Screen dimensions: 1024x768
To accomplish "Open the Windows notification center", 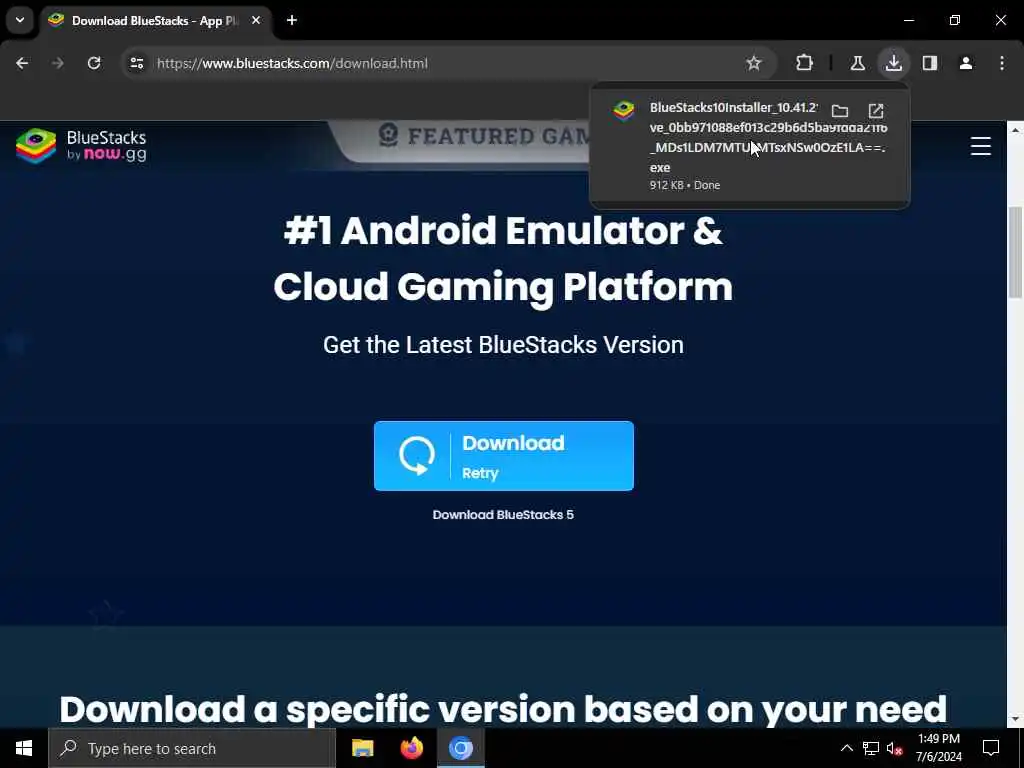I will pyautogui.click(x=991, y=748).
